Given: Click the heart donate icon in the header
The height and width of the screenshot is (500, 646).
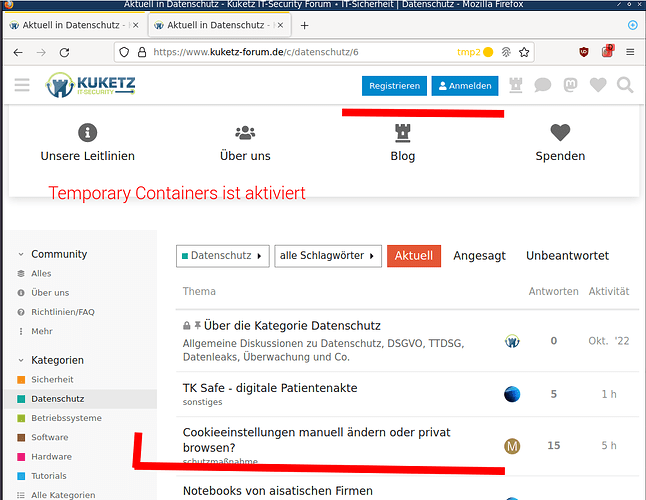Looking at the screenshot, I should click(598, 85).
